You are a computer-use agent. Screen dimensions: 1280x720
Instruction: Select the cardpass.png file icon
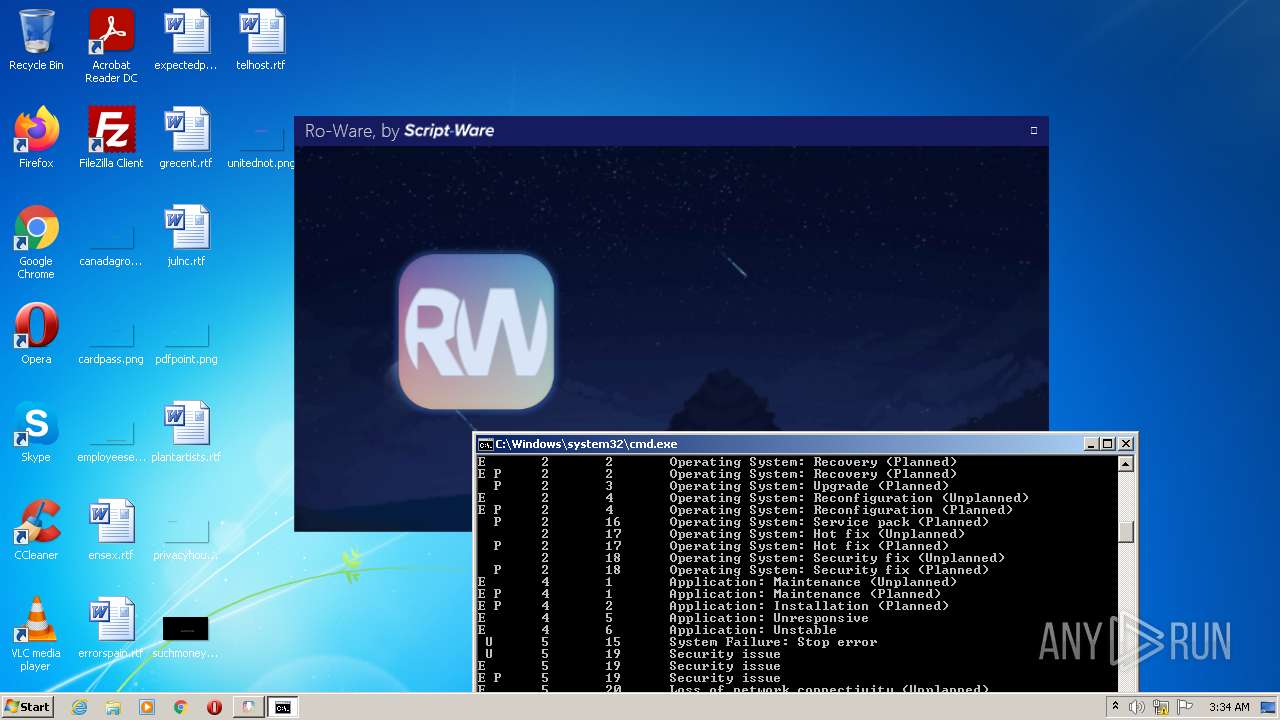pos(111,343)
